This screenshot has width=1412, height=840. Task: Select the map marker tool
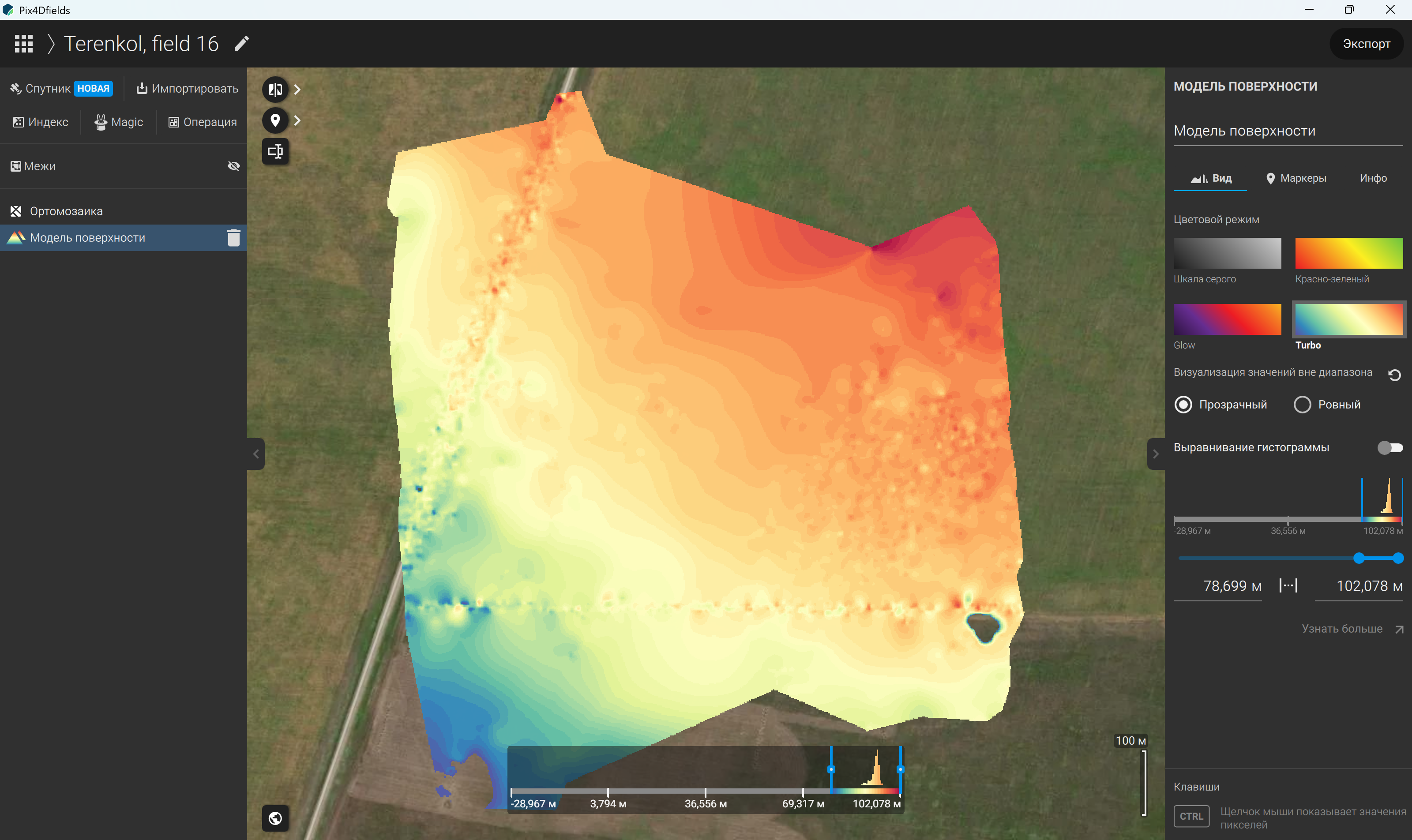pos(275,120)
